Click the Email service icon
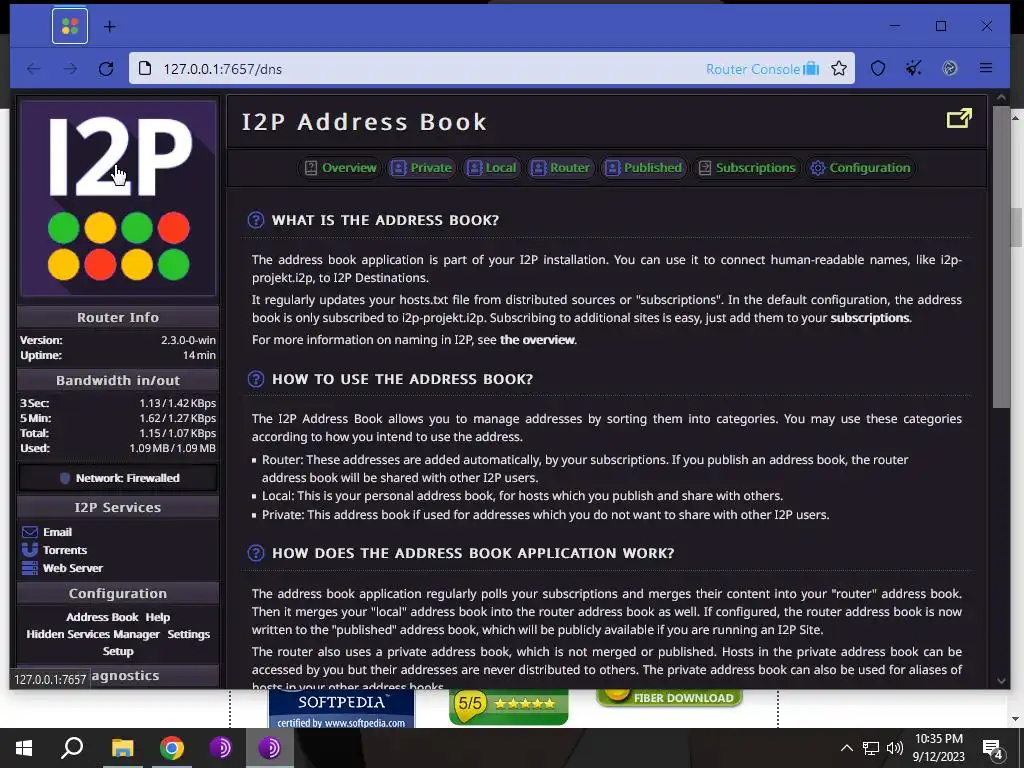Viewport: 1024px width, 768px height. coord(30,532)
